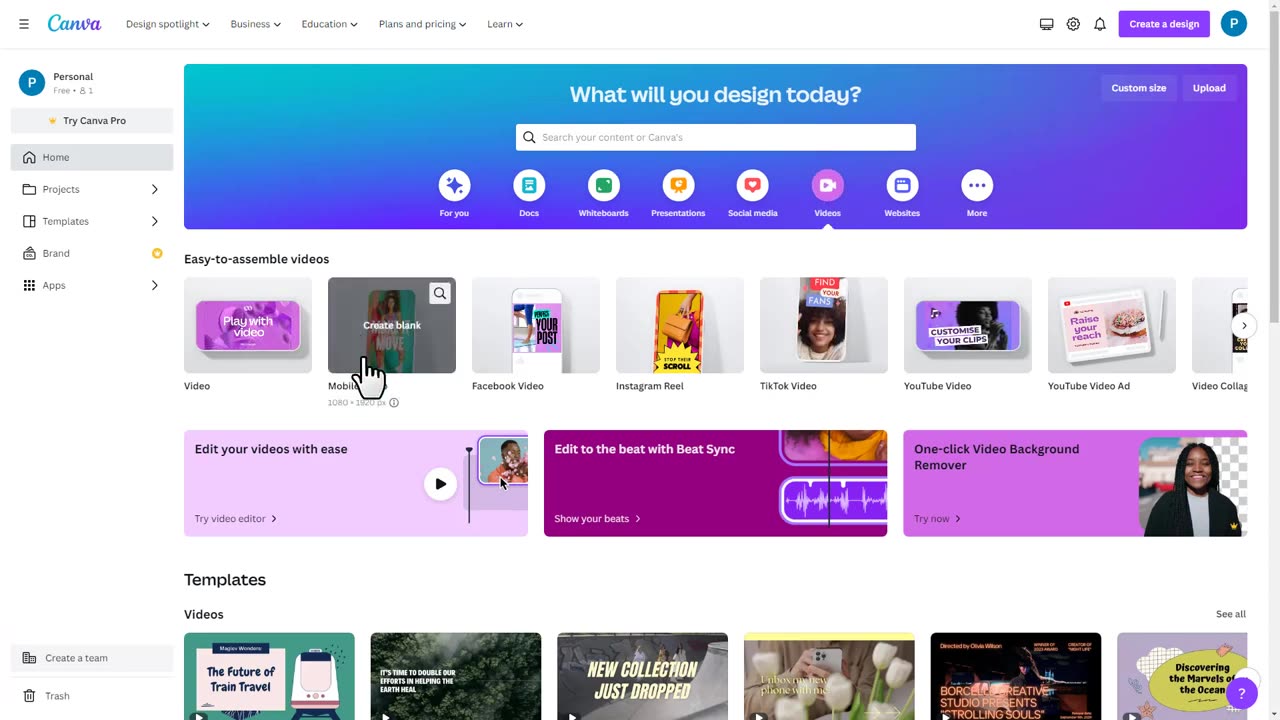Expand the Apps chevron in sidebar
1280x720 pixels.
click(155, 285)
